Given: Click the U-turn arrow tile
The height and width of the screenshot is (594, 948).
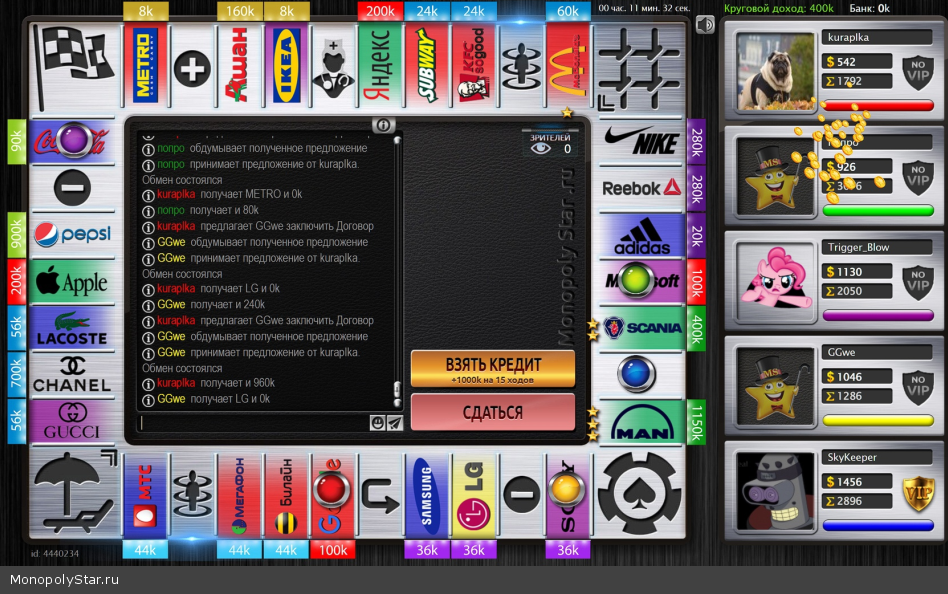Looking at the screenshot, I should pyautogui.click(x=380, y=495).
